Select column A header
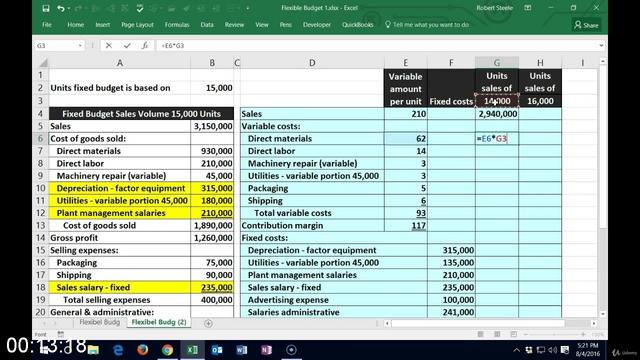This screenshot has height=360, width=640. tap(120, 63)
